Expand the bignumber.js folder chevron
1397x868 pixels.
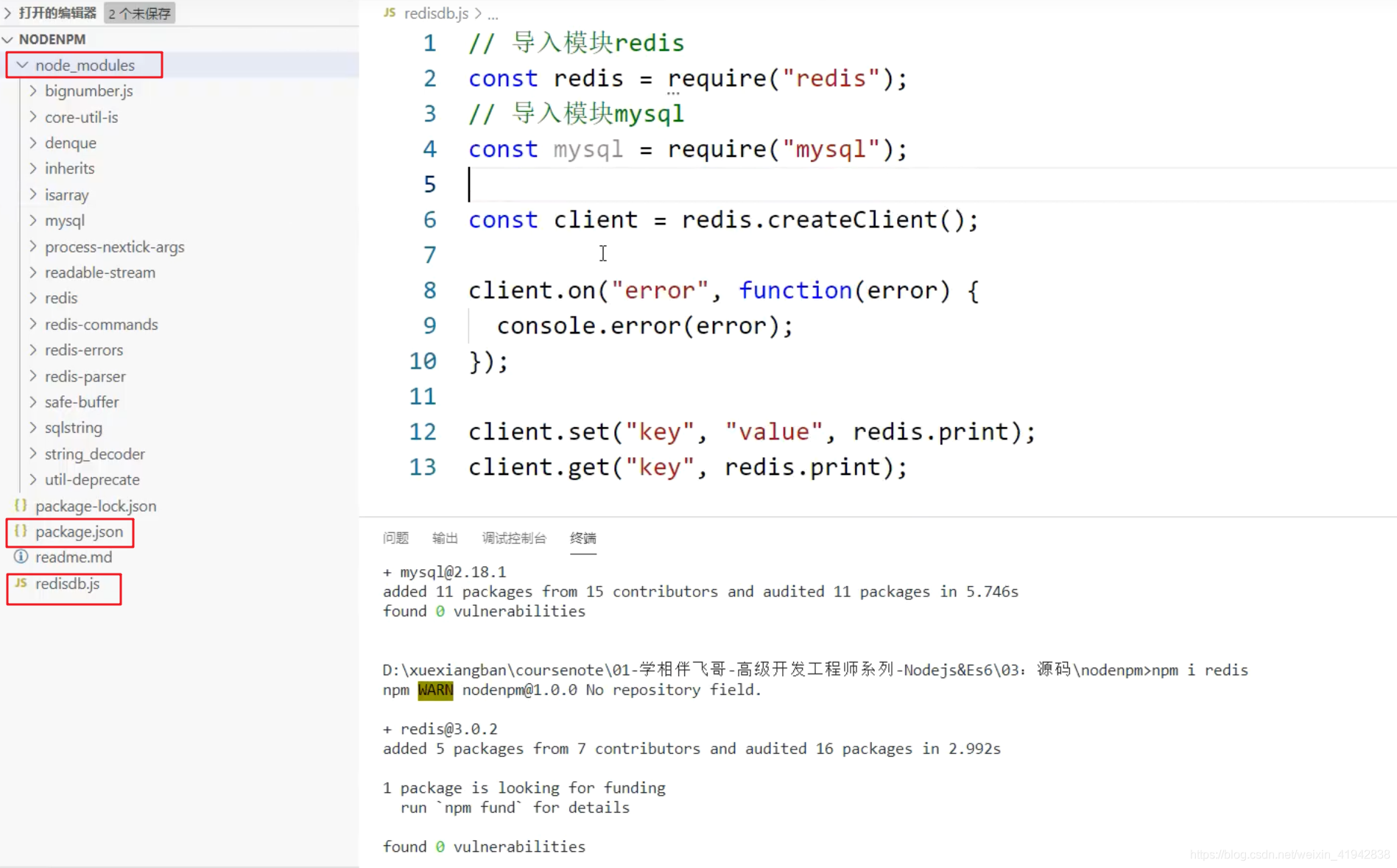point(33,91)
